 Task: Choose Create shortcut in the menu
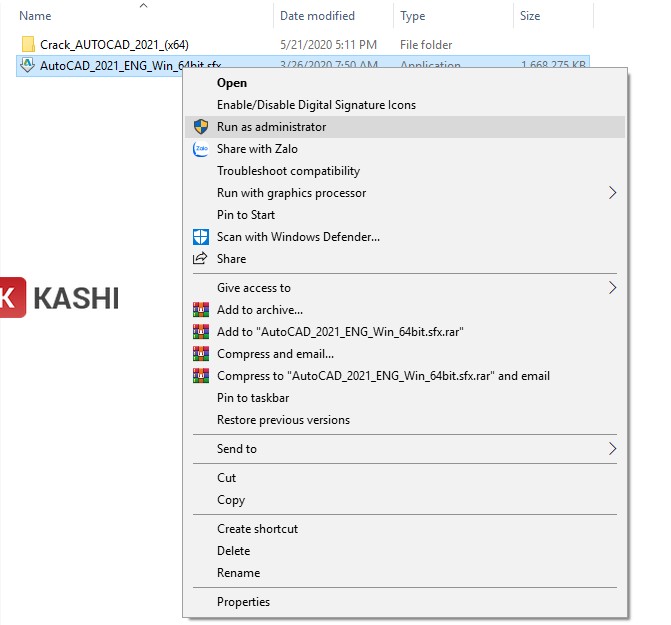pos(257,529)
